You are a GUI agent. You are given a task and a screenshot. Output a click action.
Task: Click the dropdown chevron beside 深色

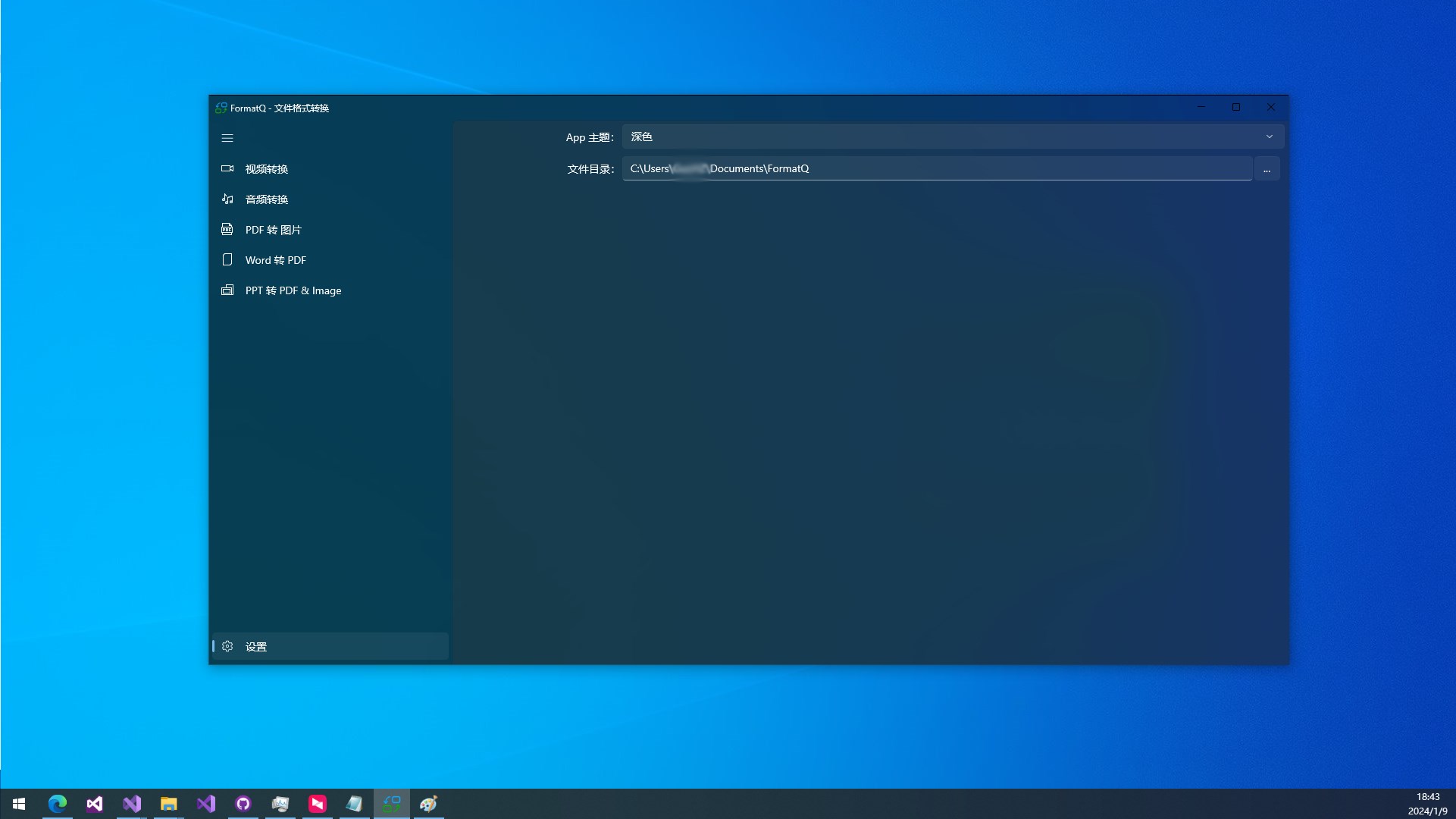pyautogui.click(x=1269, y=137)
